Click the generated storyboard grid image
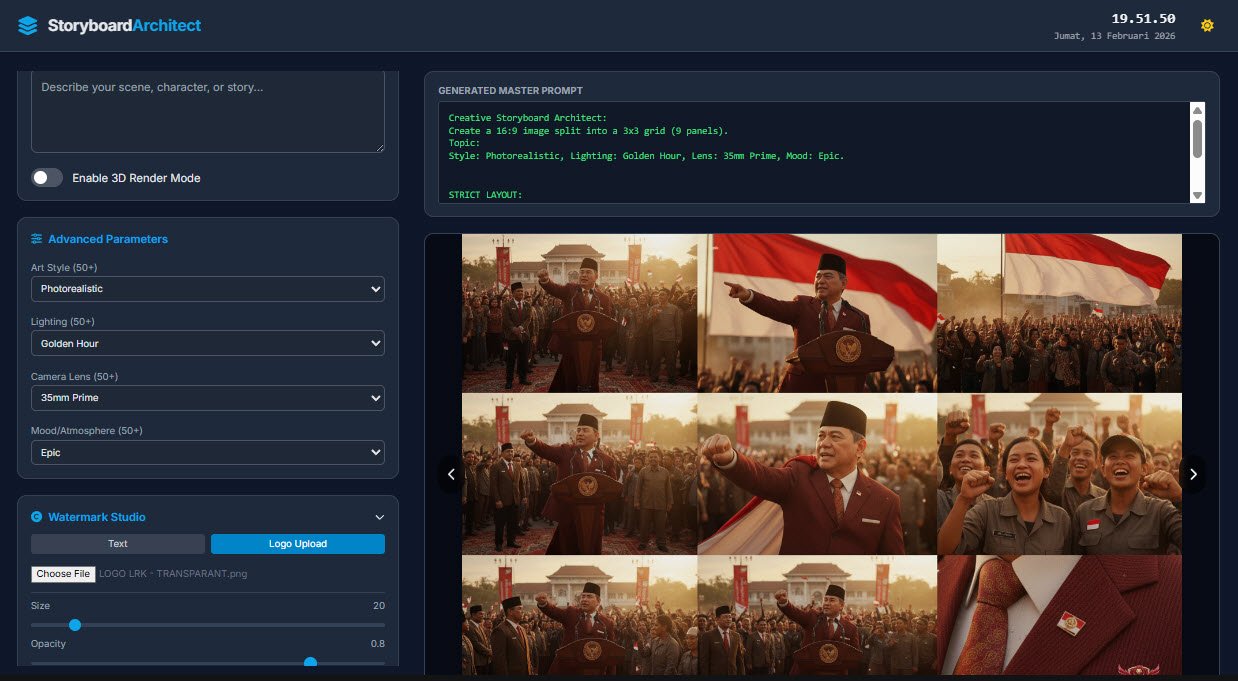Screen dimensions: 1238x681 pos(821,454)
